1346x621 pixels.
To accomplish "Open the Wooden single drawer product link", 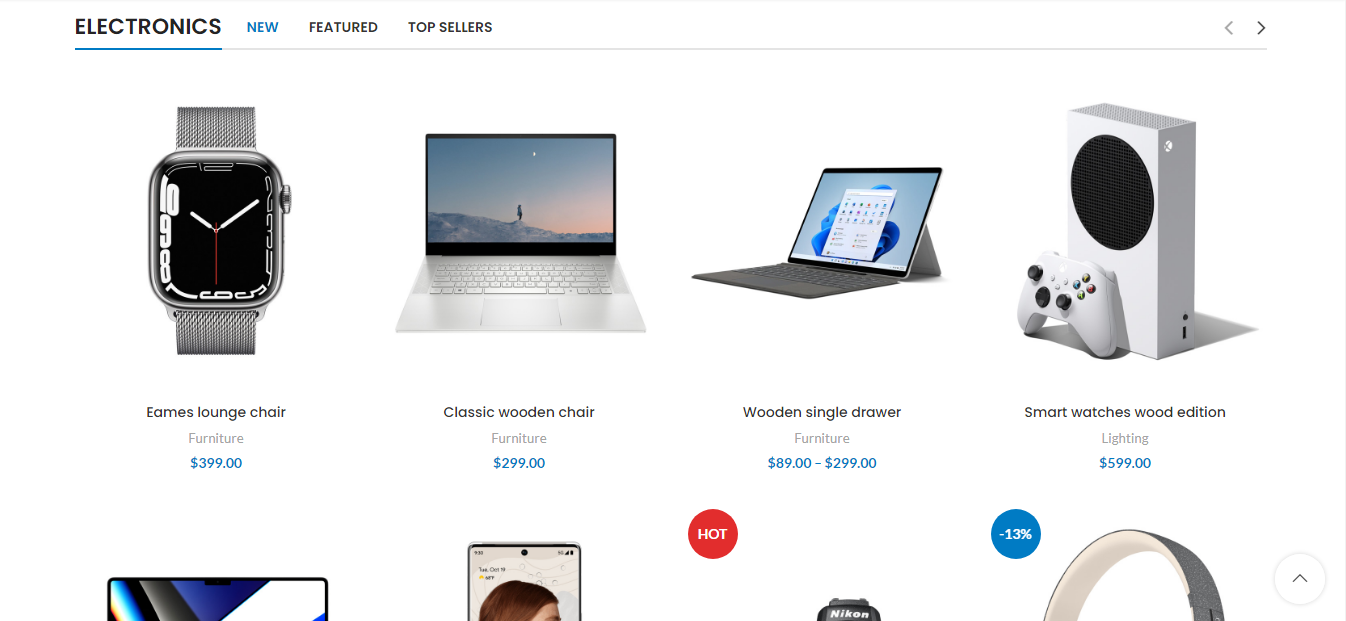I will click(x=822, y=412).
